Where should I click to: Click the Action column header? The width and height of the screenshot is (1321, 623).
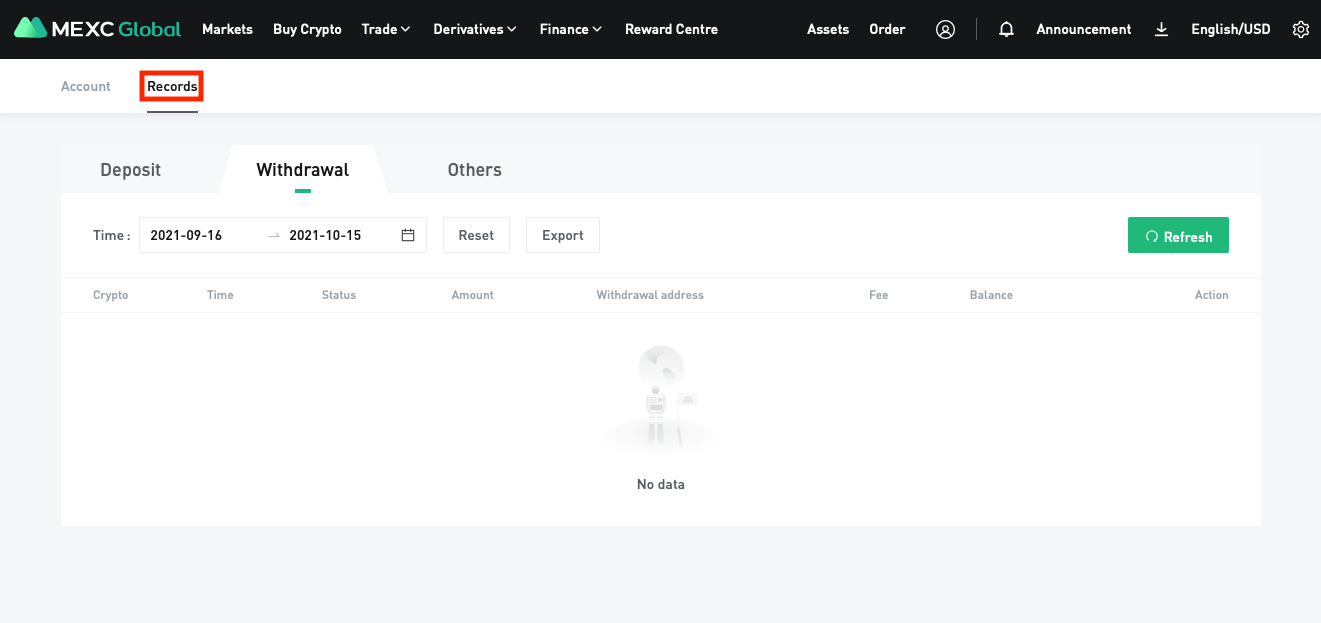coord(1211,295)
